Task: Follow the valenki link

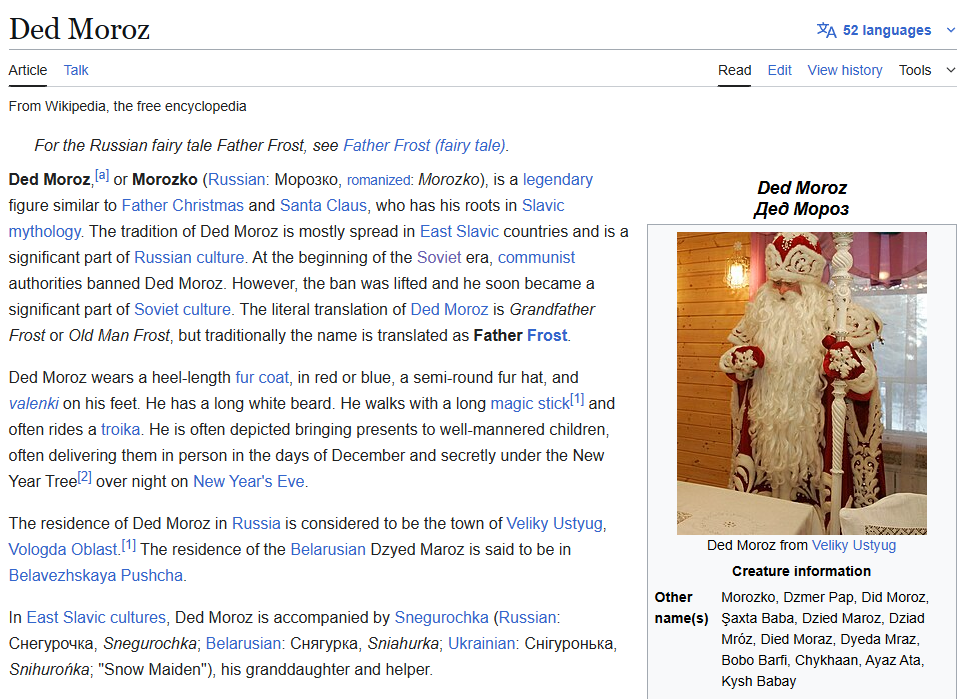Action: 34,404
